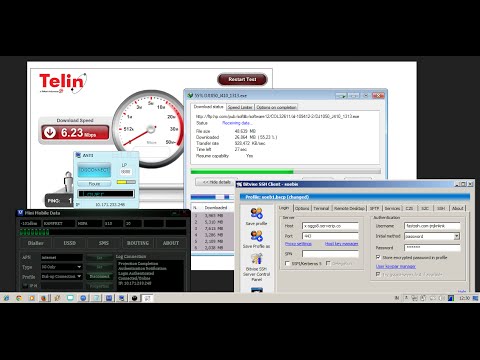Click the yellow LP level bar in ANTI
Screen dimensions: 480x360
[x=126, y=182]
